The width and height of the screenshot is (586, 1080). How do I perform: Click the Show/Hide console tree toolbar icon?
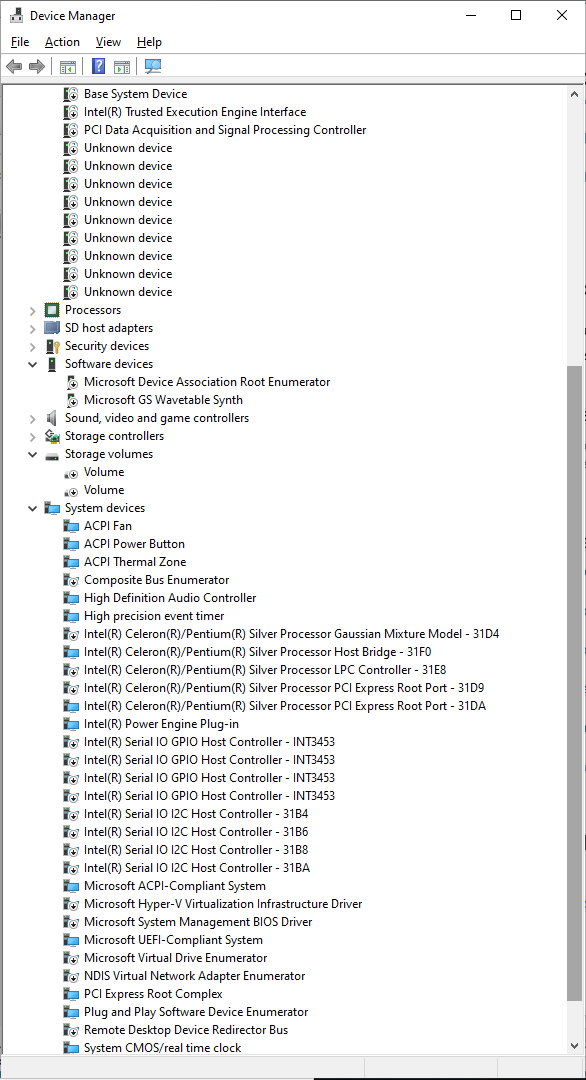[x=67, y=66]
